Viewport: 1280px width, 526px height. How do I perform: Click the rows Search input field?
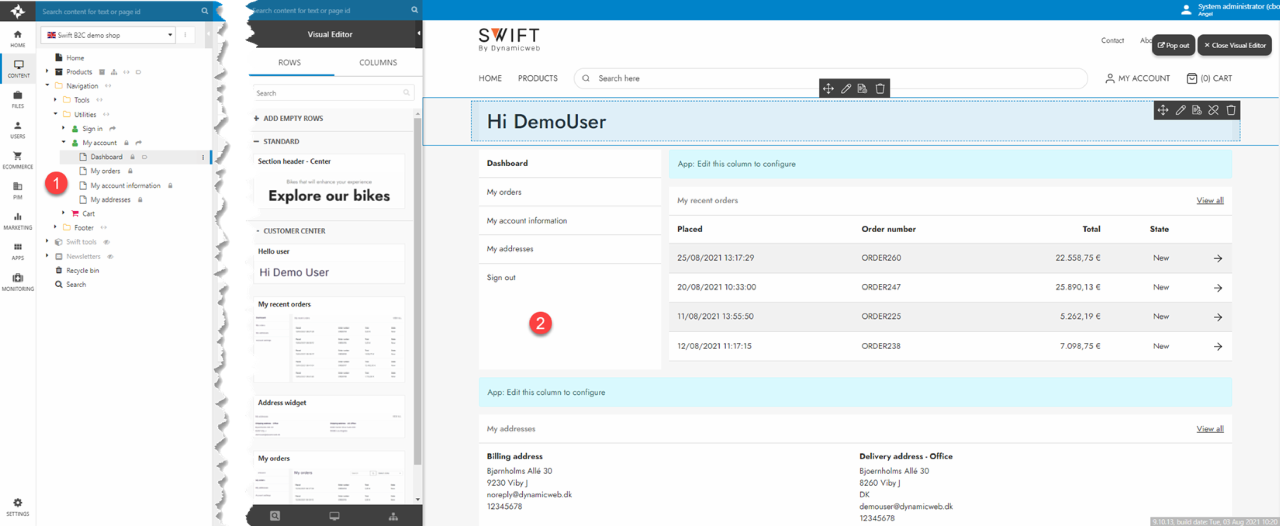(328, 93)
